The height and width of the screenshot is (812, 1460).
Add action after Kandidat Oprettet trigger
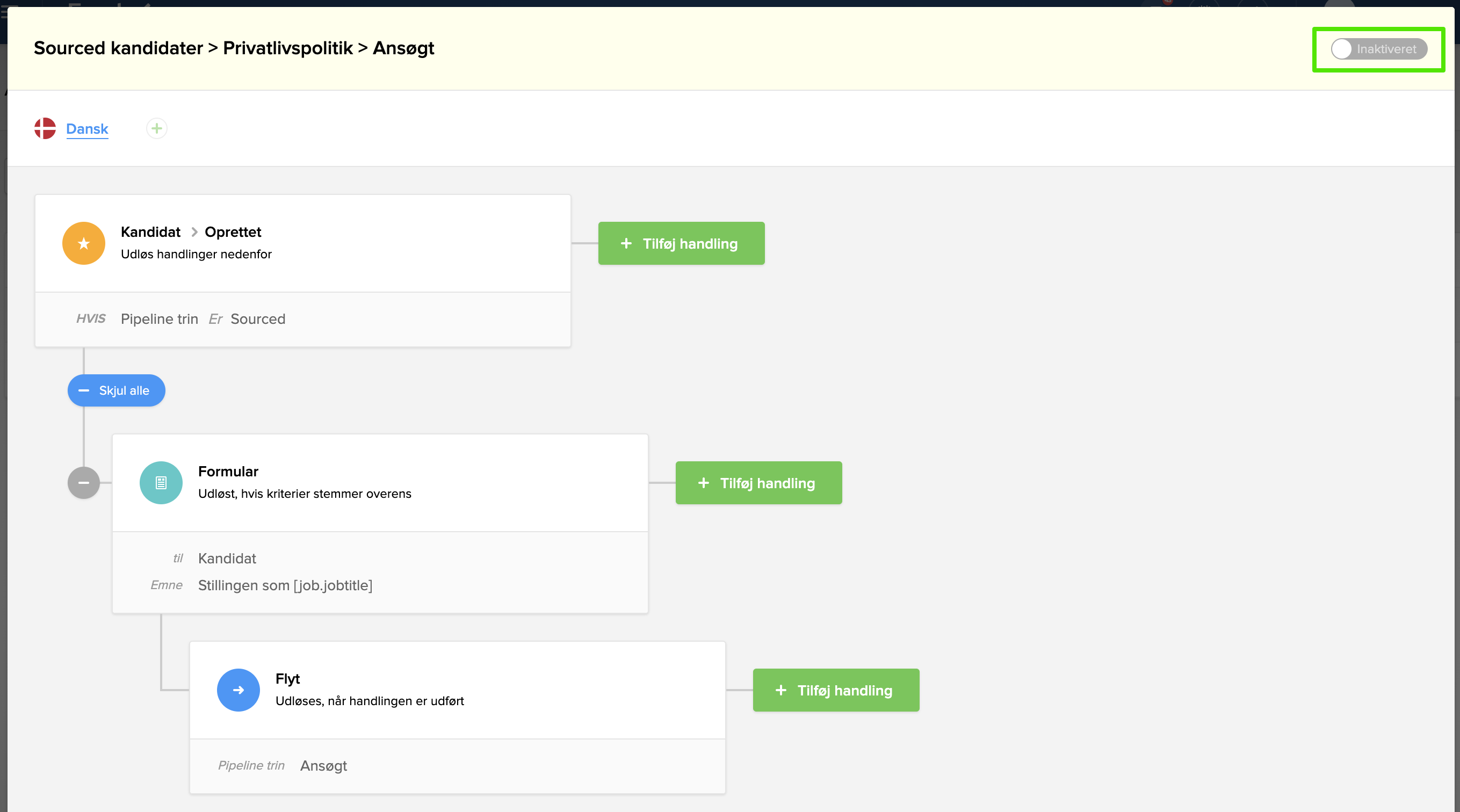point(681,244)
